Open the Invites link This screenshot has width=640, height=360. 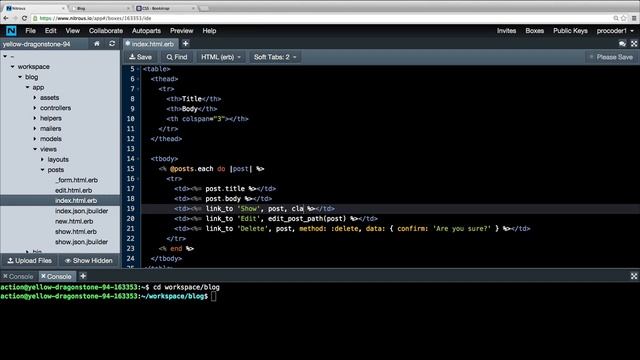point(506,31)
